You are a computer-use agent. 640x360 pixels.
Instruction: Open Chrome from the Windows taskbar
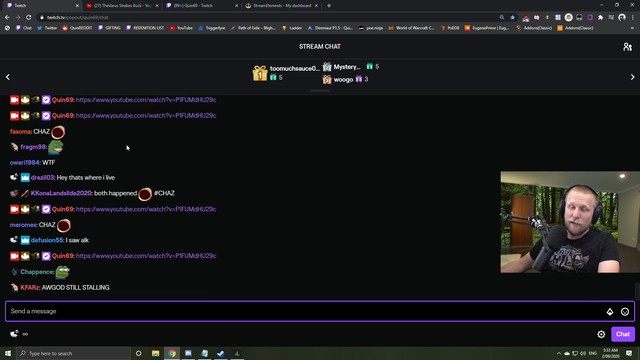pos(172,353)
